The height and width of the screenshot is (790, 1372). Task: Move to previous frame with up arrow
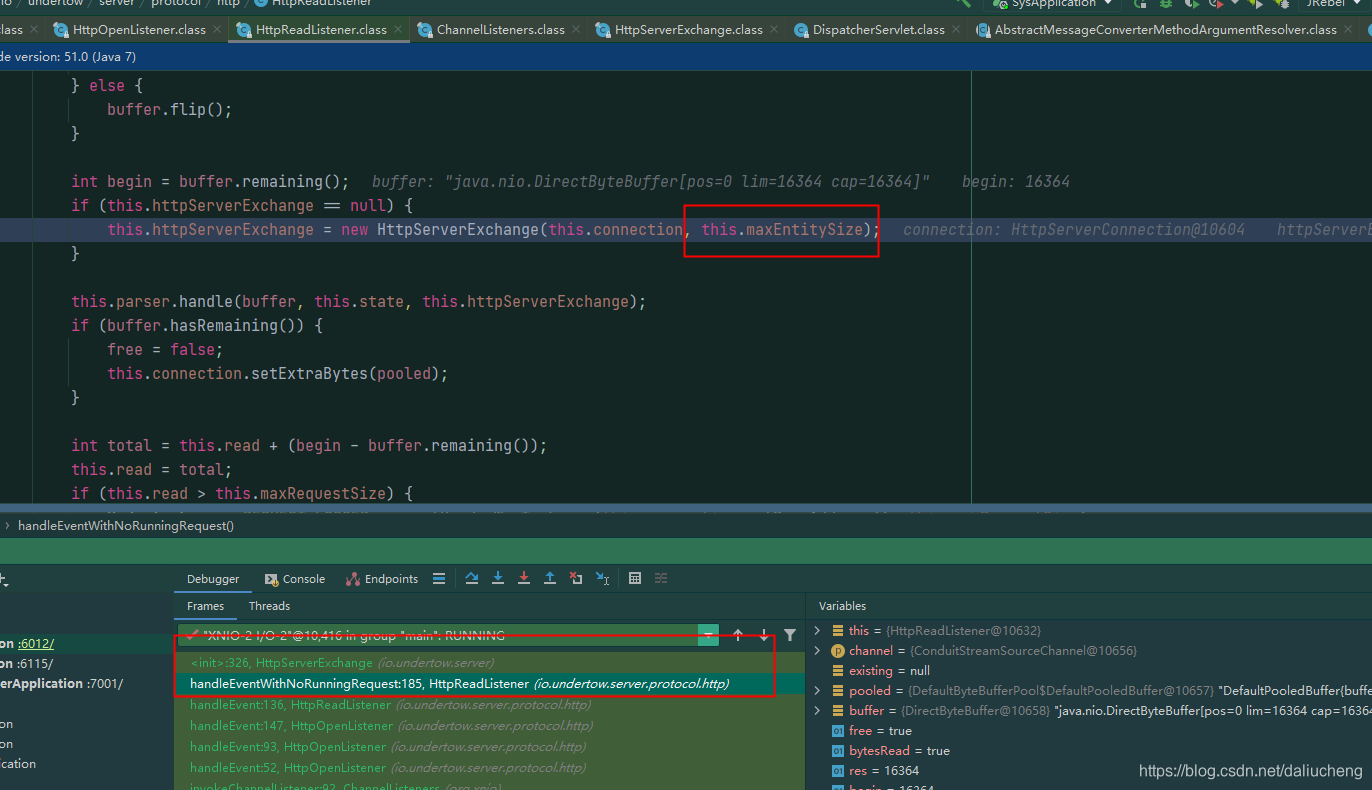click(738, 635)
